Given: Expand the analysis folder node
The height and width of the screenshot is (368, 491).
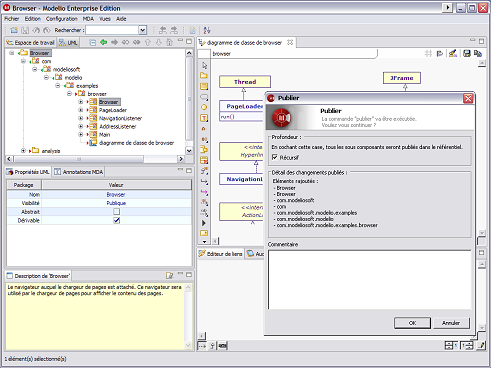Looking at the screenshot, I should click(x=23, y=151).
